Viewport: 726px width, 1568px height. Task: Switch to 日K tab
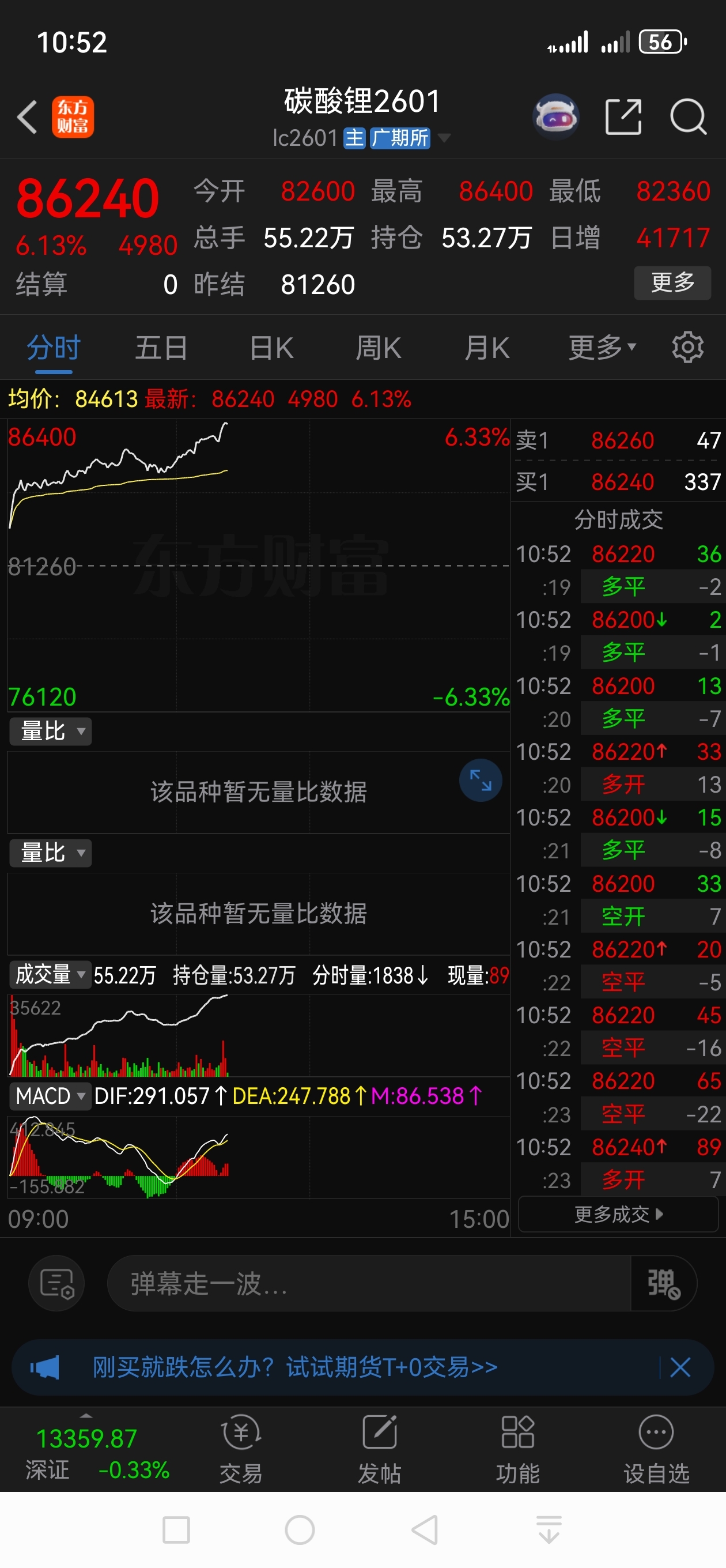pos(271,348)
